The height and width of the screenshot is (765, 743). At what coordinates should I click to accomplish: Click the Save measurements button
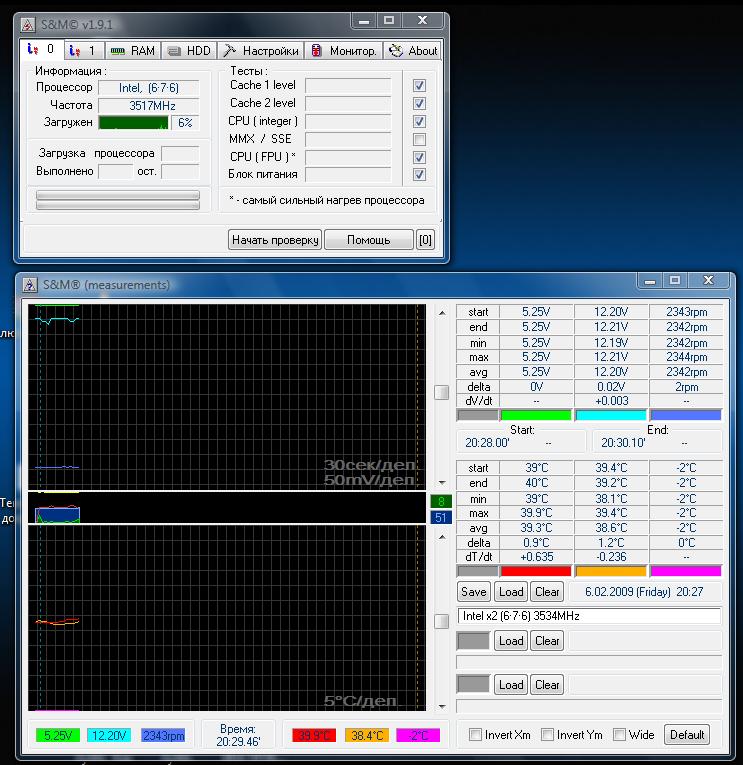point(474,591)
